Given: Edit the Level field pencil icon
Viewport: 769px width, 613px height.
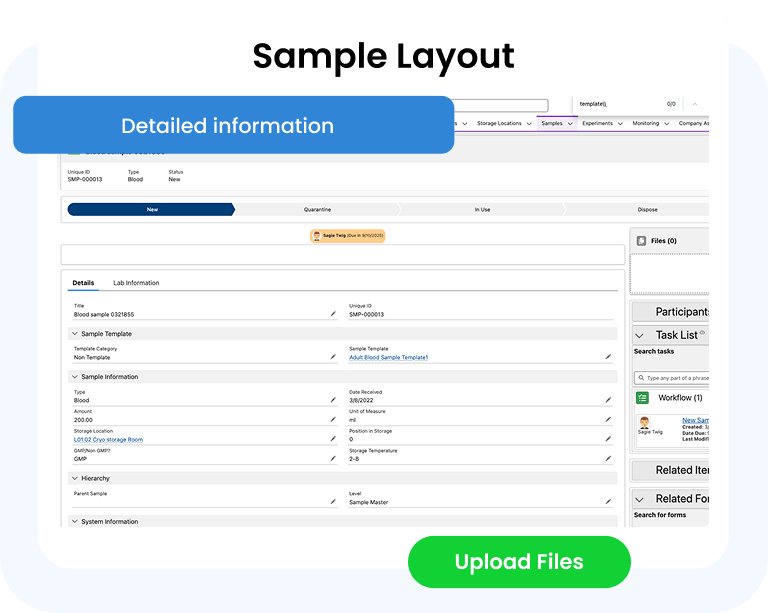Looking at the screenshot, I should 608,502.
